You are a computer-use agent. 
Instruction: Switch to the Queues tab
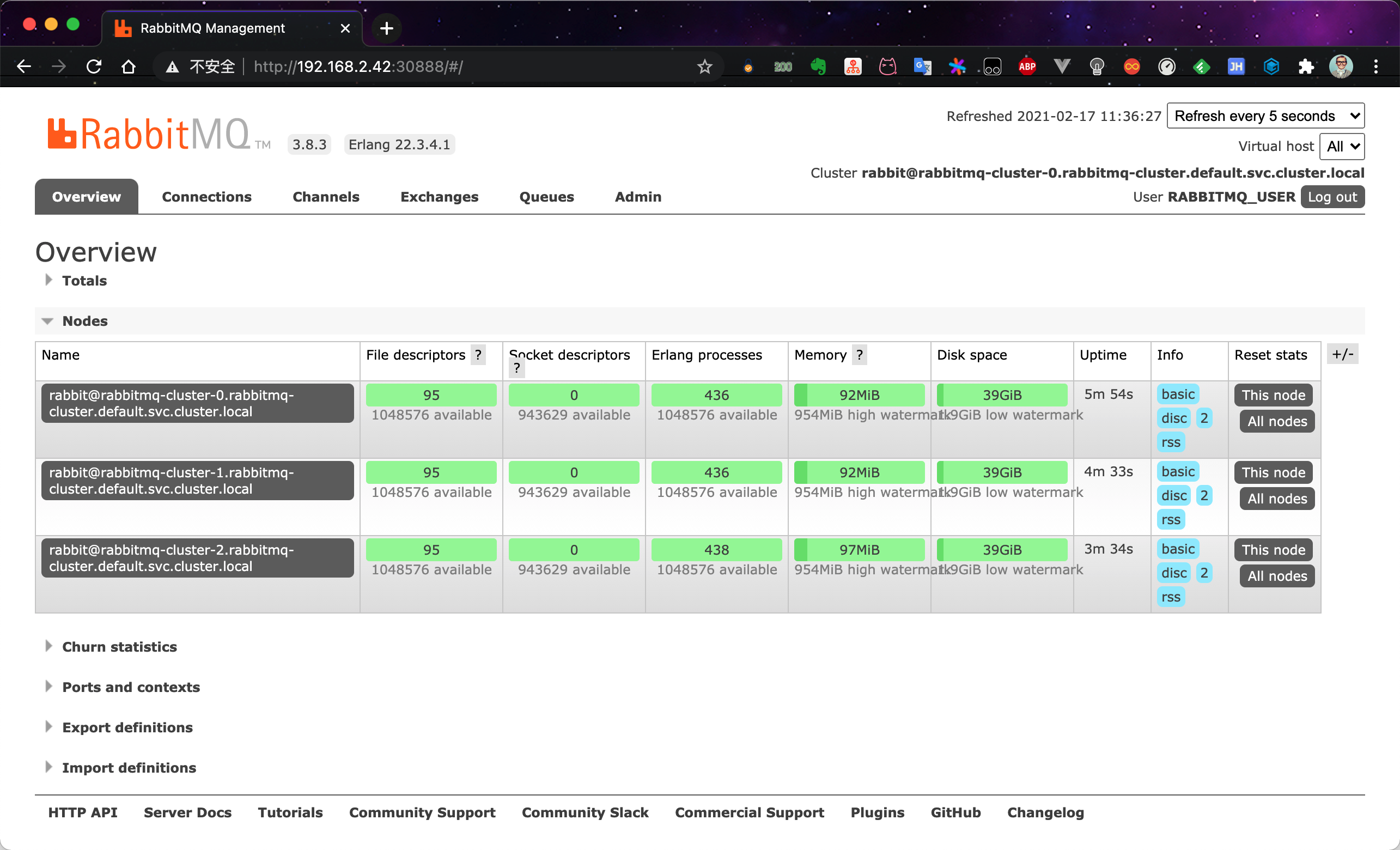tap(546, 197)
